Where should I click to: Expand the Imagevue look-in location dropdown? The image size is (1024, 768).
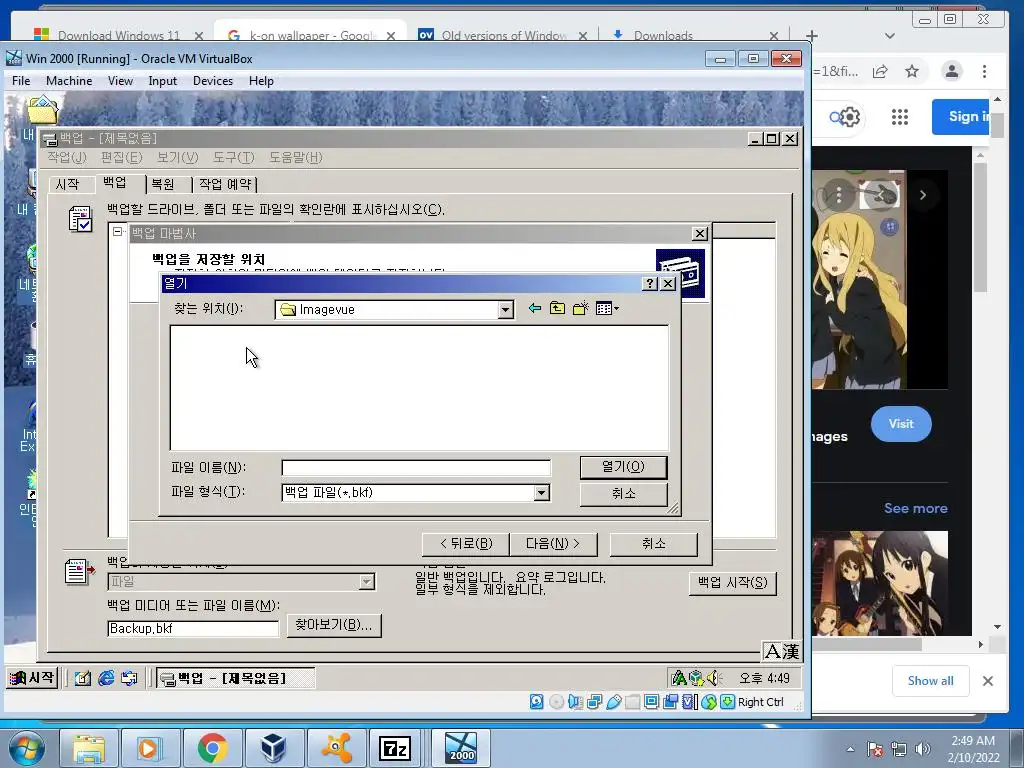(505, 310)
